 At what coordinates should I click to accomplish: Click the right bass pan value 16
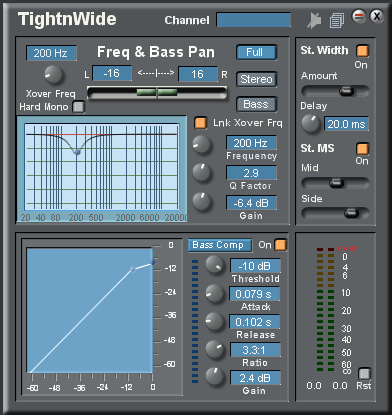198,74
